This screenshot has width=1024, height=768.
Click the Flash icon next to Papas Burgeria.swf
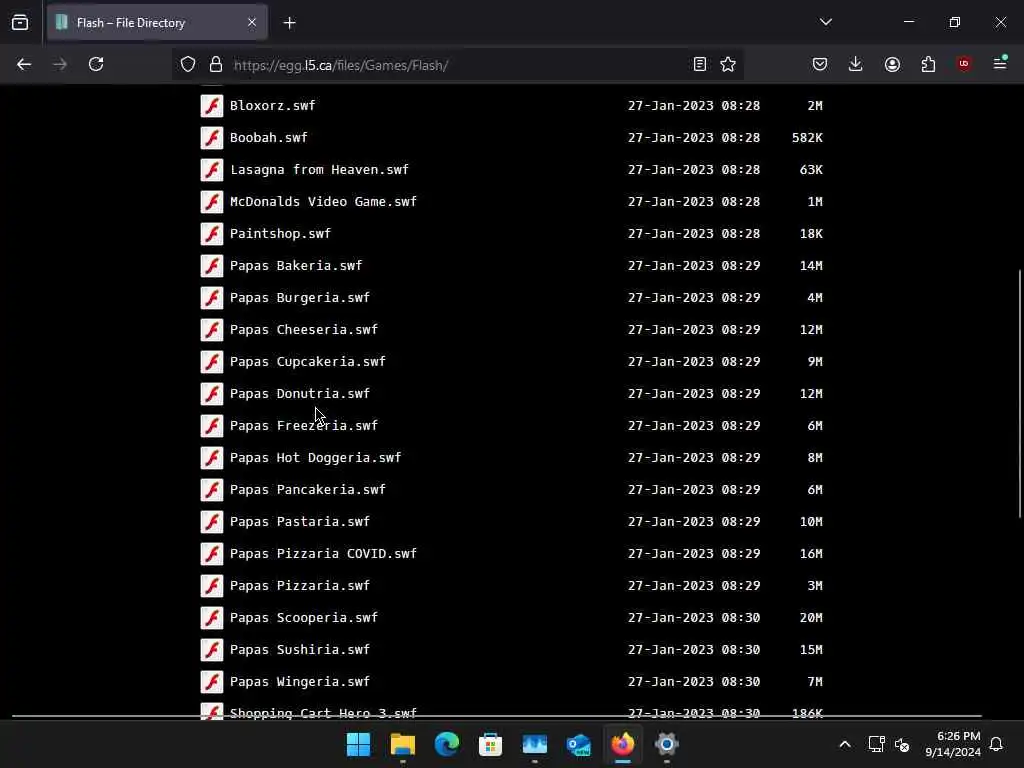pos(212,298)
